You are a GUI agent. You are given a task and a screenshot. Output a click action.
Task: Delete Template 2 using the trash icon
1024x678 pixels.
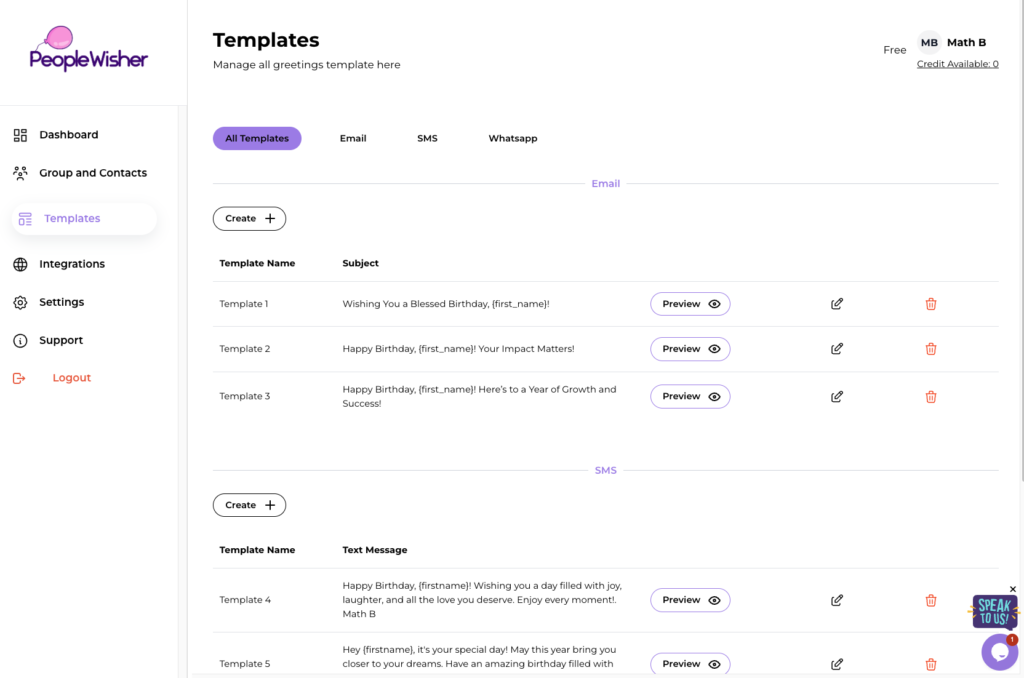point(931,349)
